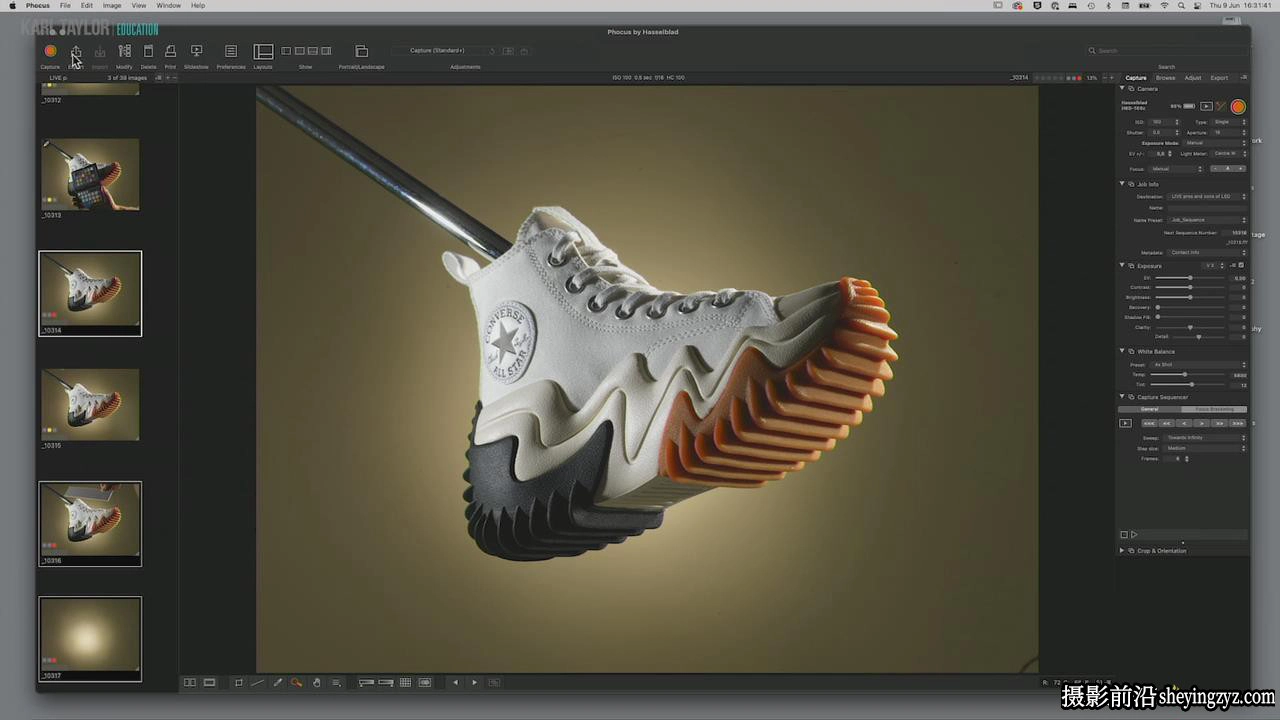The width and height of the screenshot is (1280, 720).
Task: Click the sequencer single < button
Action: tap(1184, 423)
